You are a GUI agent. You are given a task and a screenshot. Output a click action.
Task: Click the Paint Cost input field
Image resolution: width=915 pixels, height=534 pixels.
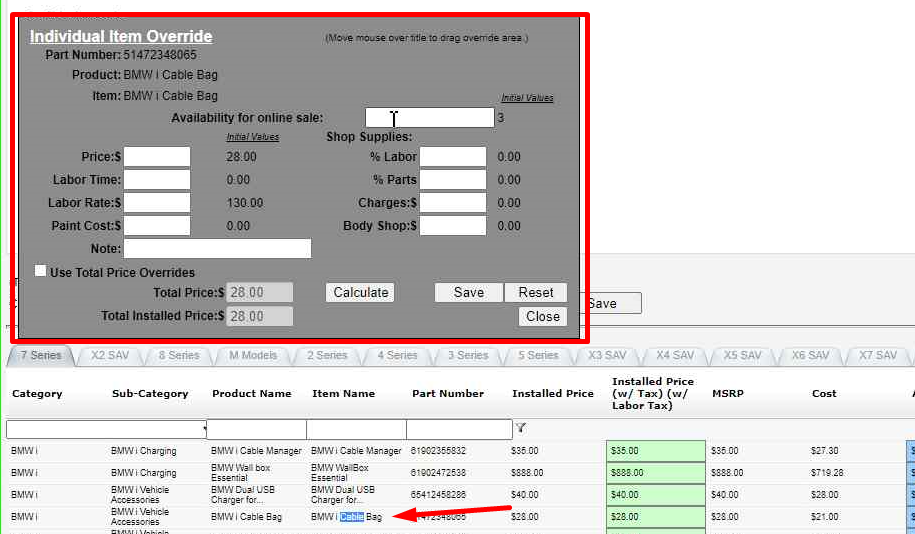pos(157,226)
